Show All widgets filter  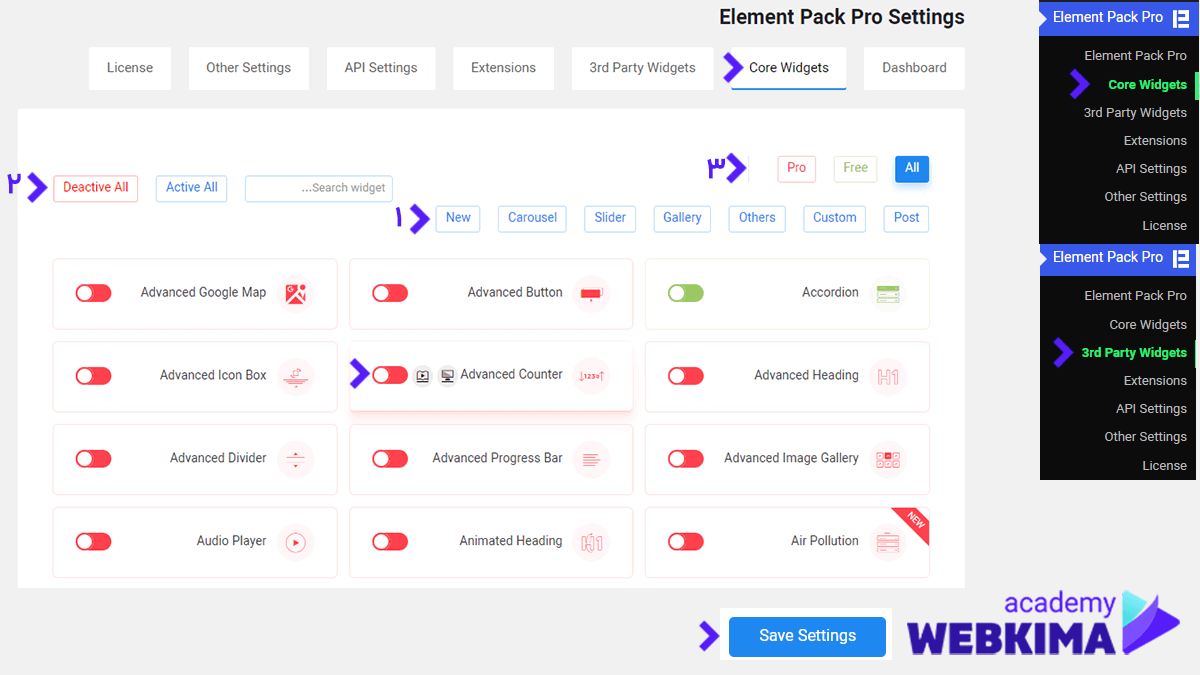(x=912, y=169)
